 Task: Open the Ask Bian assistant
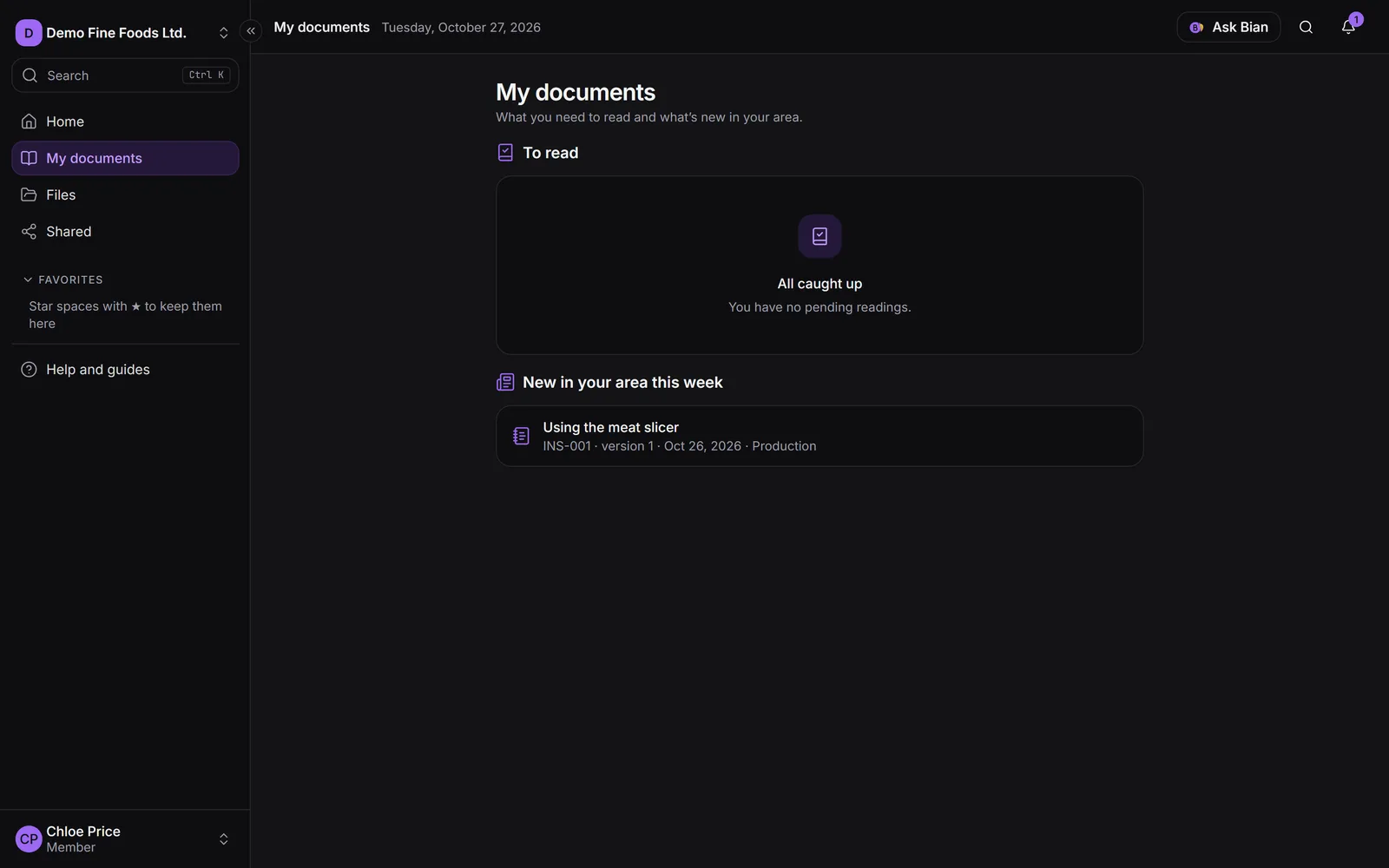(x=1228, y=27)
